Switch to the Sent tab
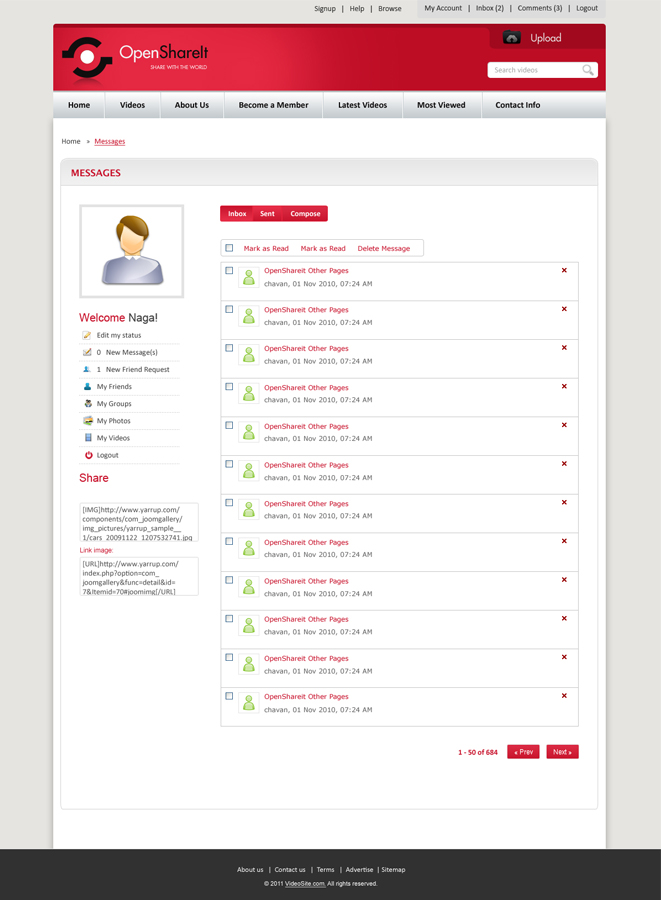This screenshot has width=661, height=900. click(x=267, y=214)
